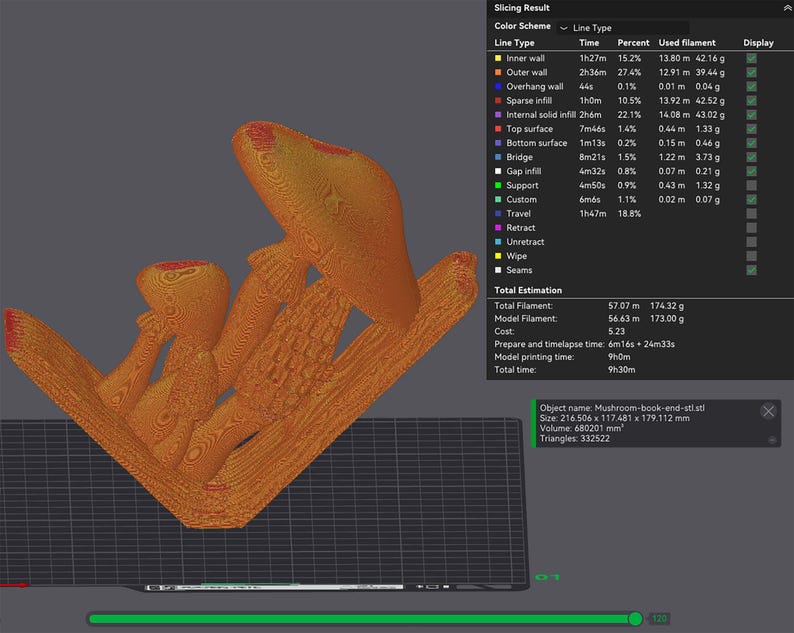Toggle Outer wall display checkbox
The height and width of the screenshot is (633, 794).
(x=751, y=72)
